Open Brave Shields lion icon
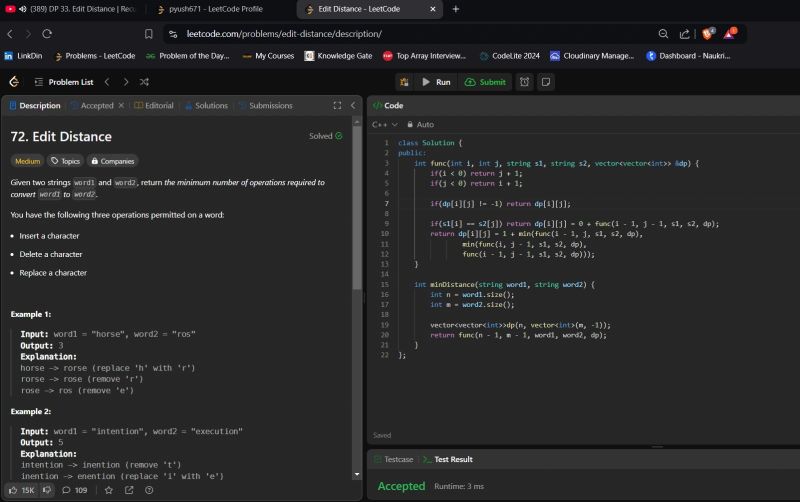 (x=708, y=33)
